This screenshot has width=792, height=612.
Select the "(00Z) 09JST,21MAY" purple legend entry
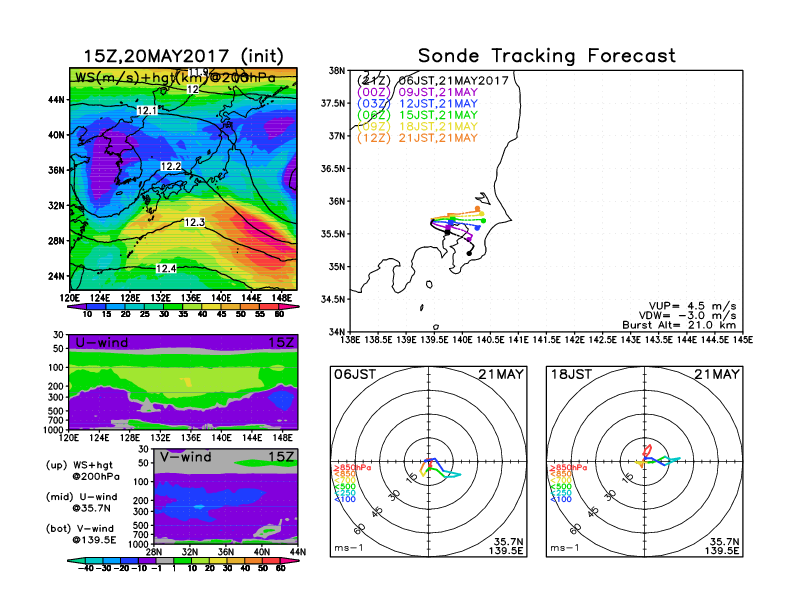coord(417,92)
